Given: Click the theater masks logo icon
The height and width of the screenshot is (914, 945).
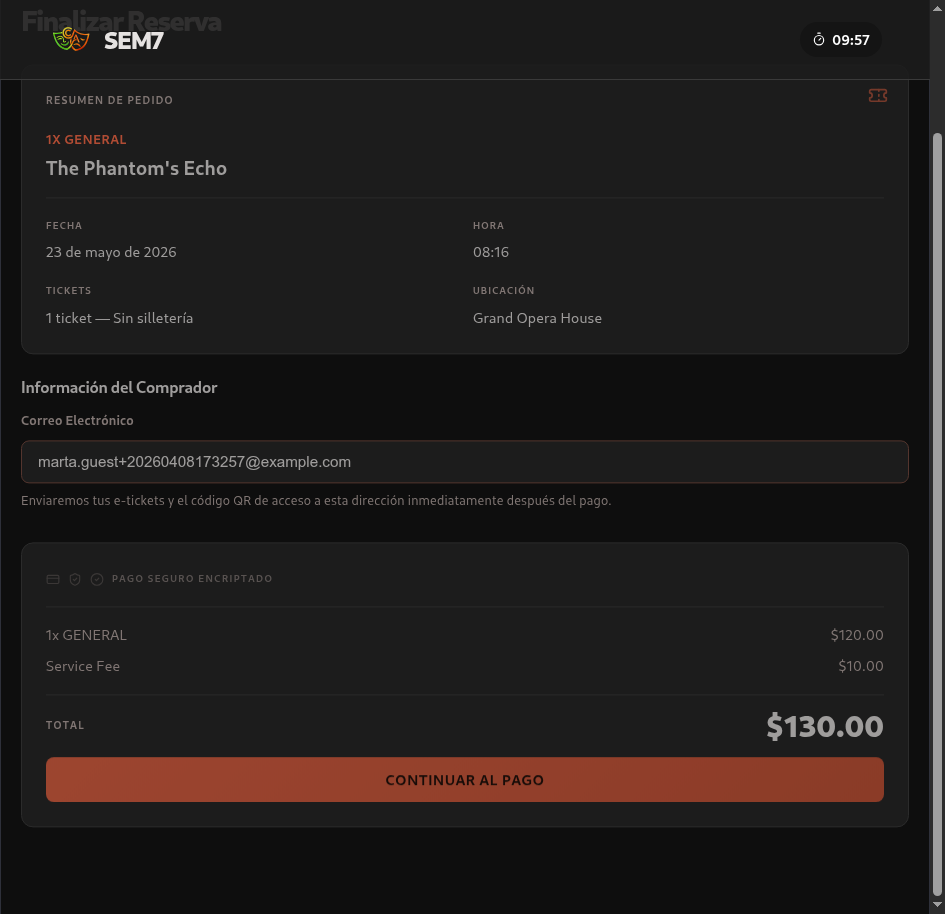Looking at the screenshot, I should 71,40.
